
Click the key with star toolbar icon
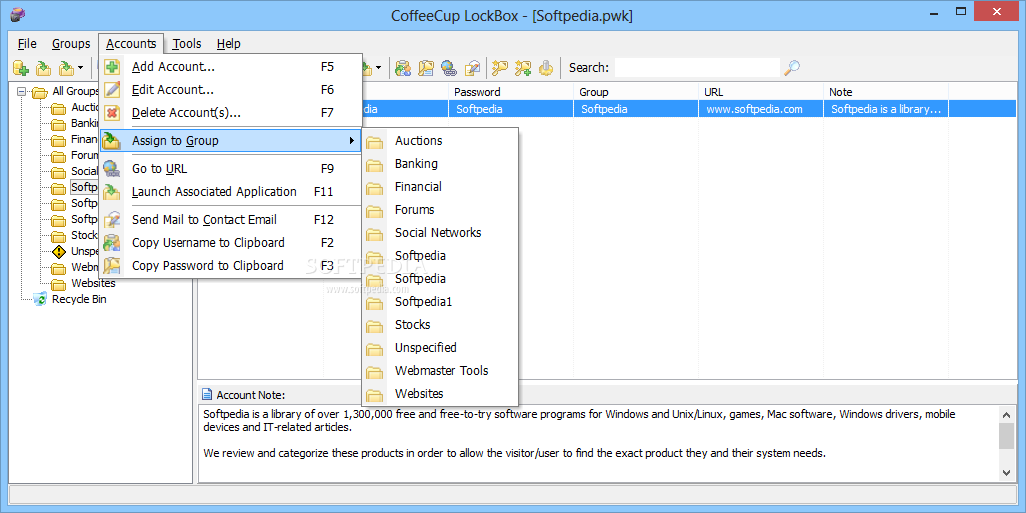(501, 67)
